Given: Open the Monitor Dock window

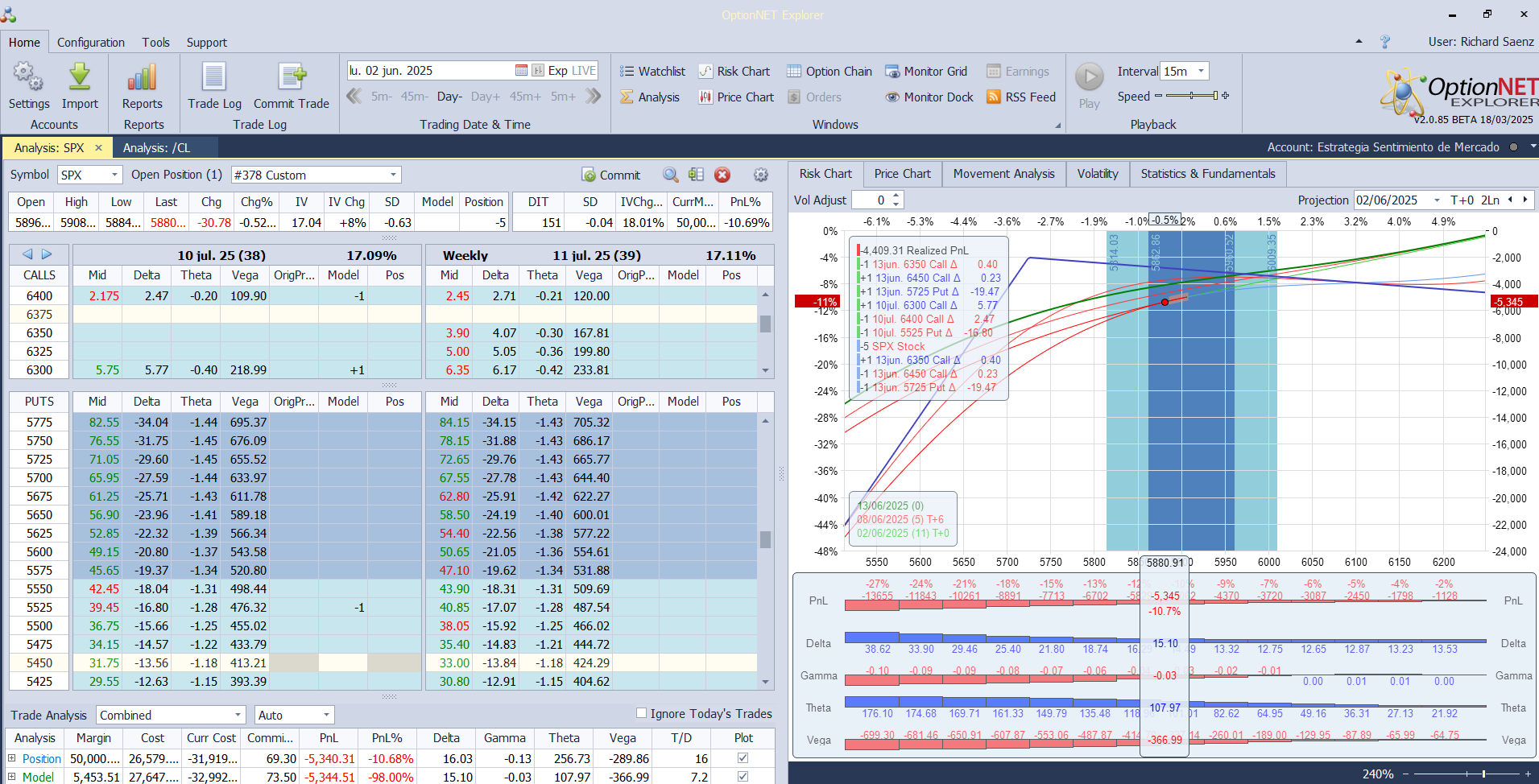Looking at the screenshot, I should coord(929,97).
